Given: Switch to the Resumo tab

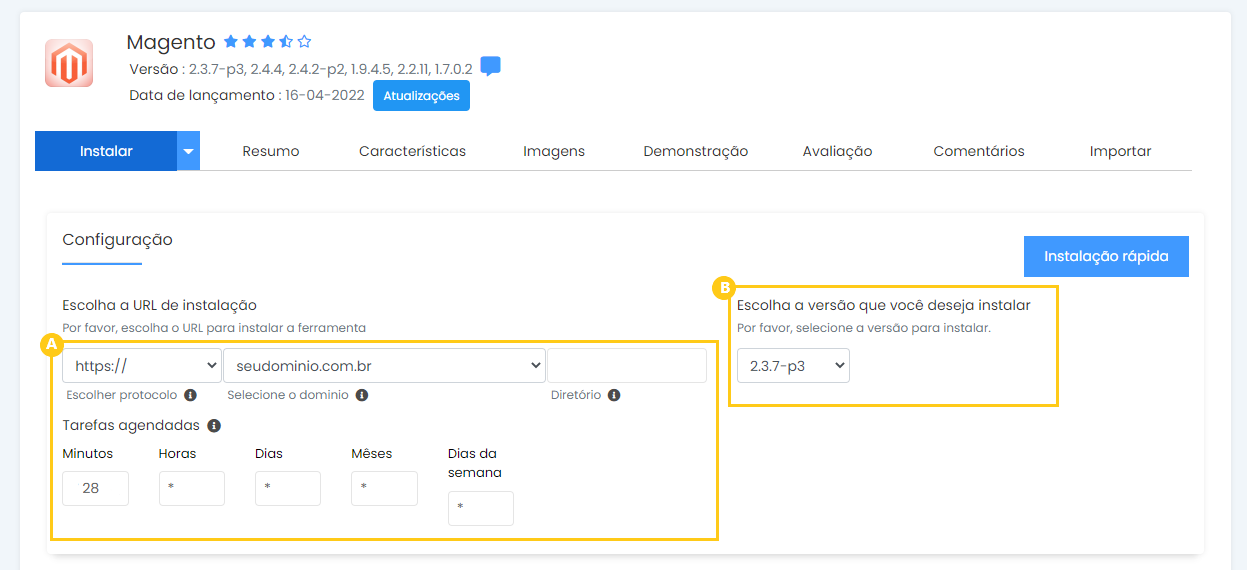Looking at the screenshot, I should click(x=271, y=151).
